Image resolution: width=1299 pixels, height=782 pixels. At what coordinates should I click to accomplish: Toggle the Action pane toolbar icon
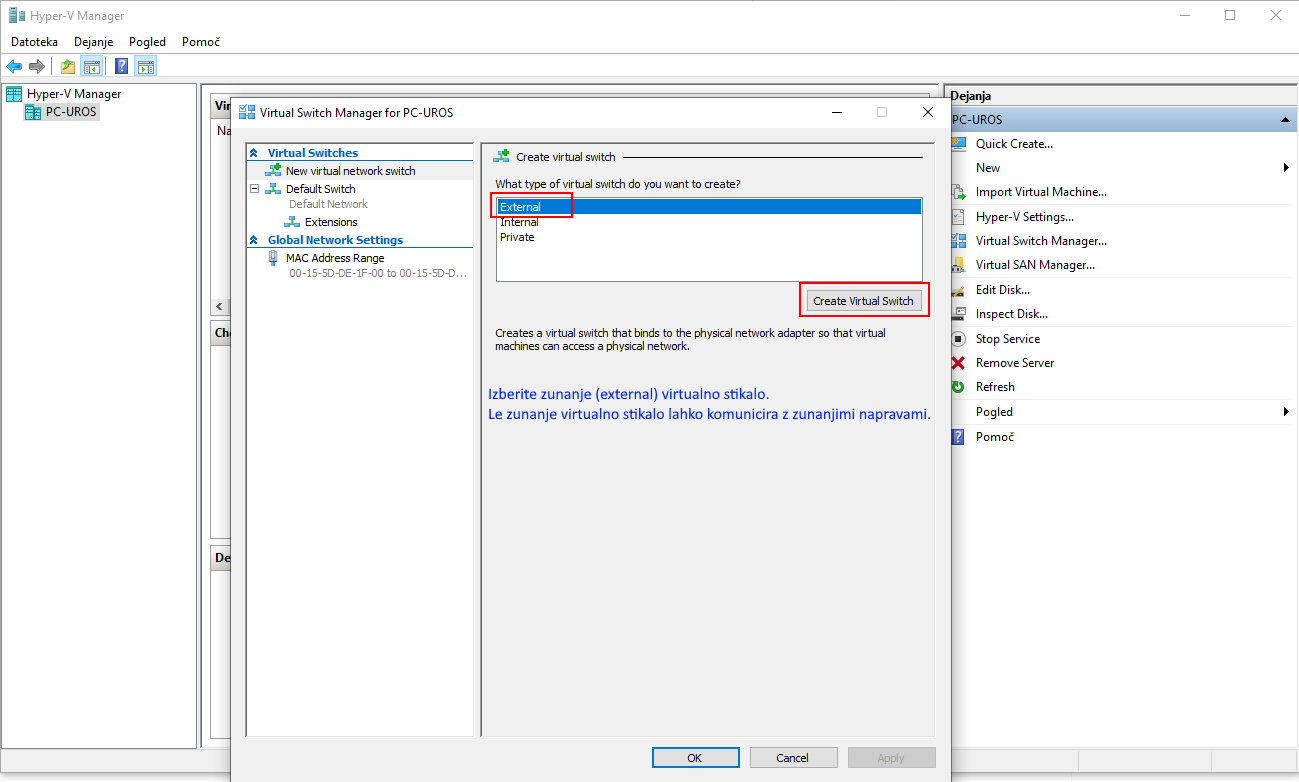[x=146, y=67]
